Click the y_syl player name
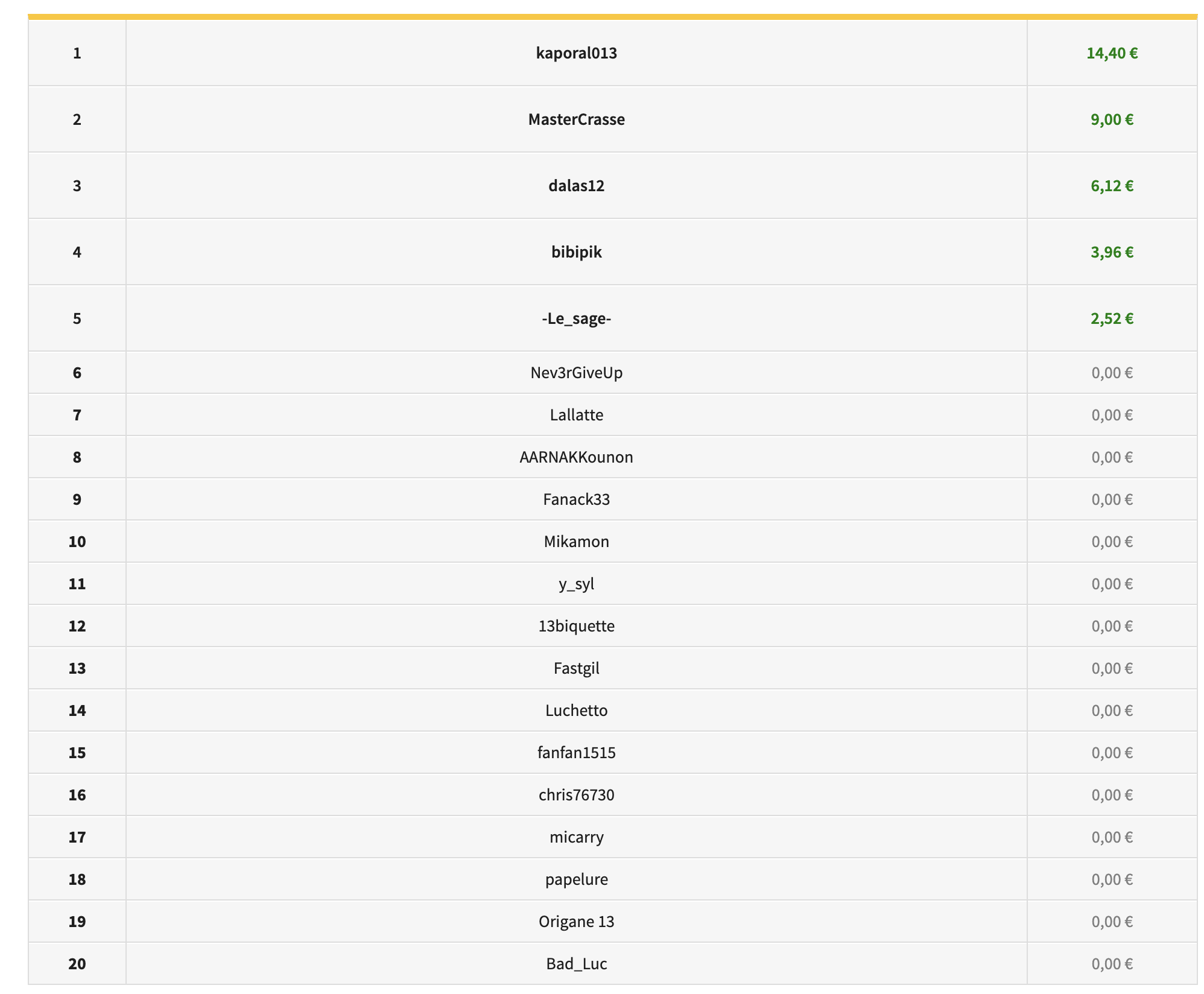The image size is (1204, 994). coord(576,584)
